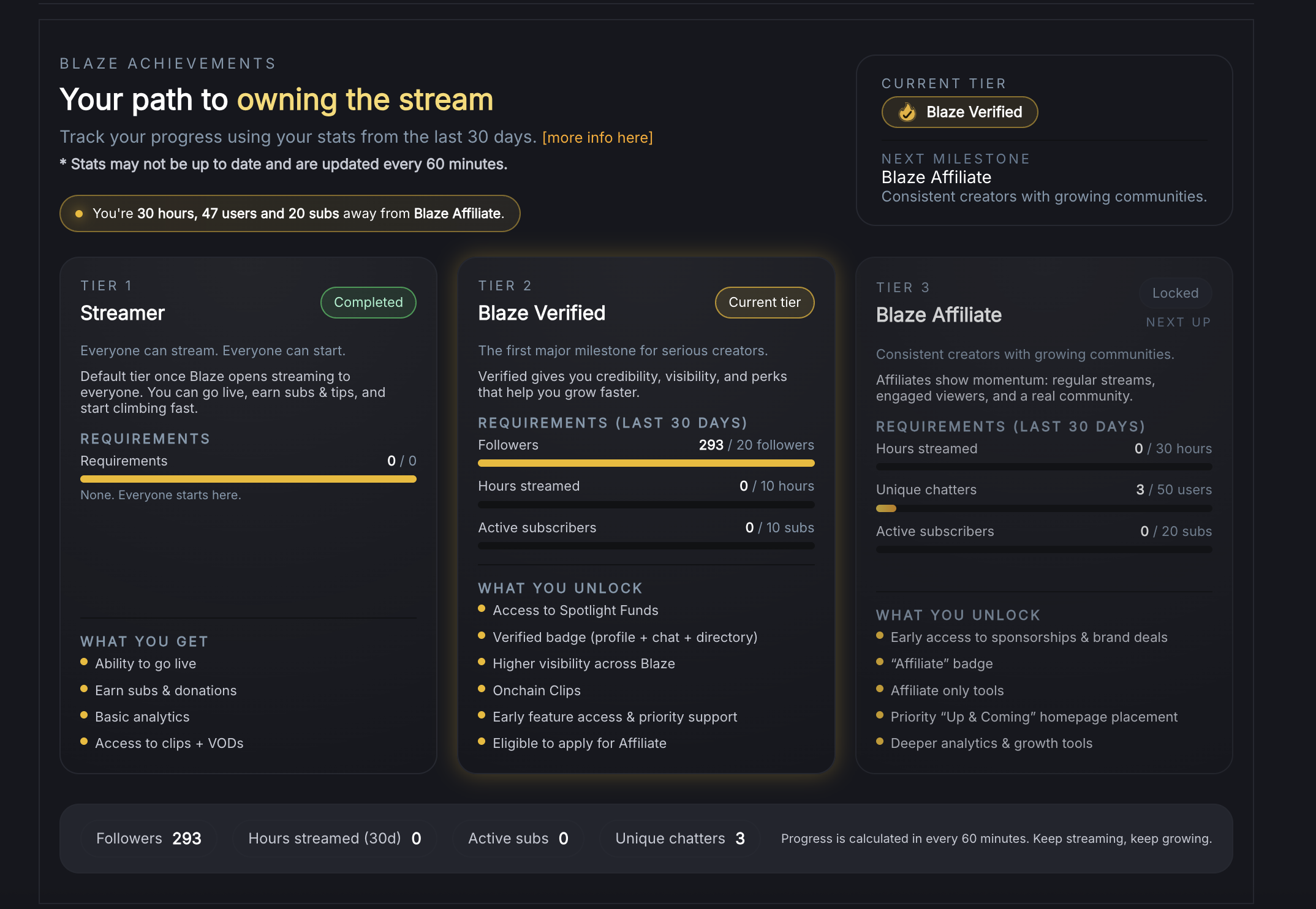Click the Completed badge on Streamer tier
The width and height of the screenshot is (1316, 909).
tap(368, 303)
